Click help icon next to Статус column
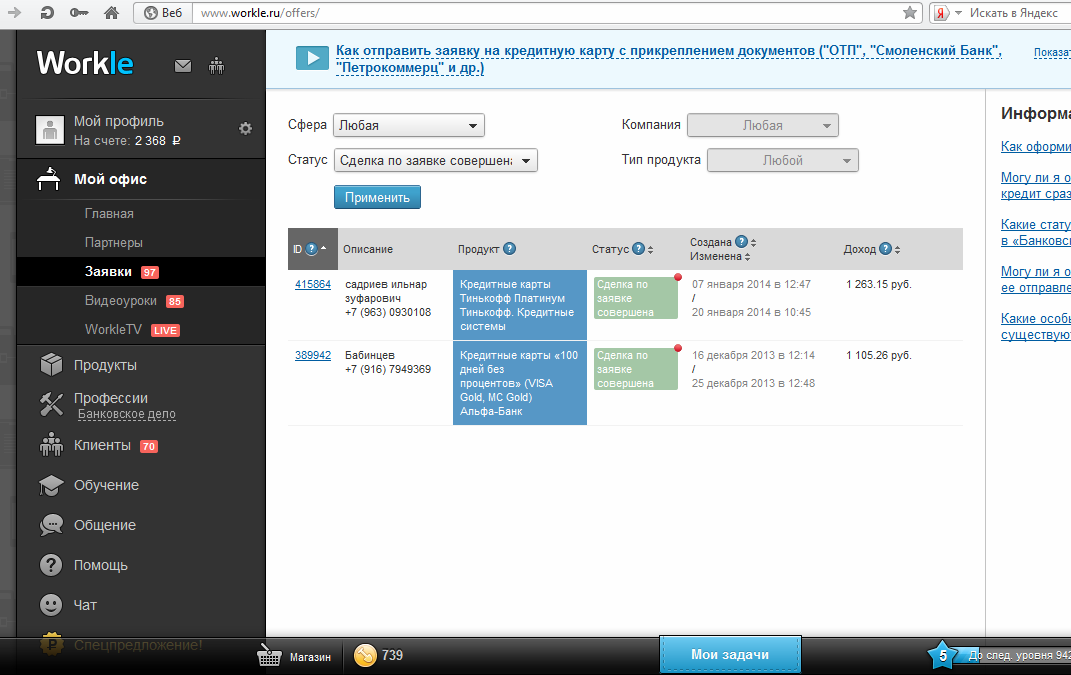The height and width of the screenshot is (675, 1071). [x=638, y=249]
